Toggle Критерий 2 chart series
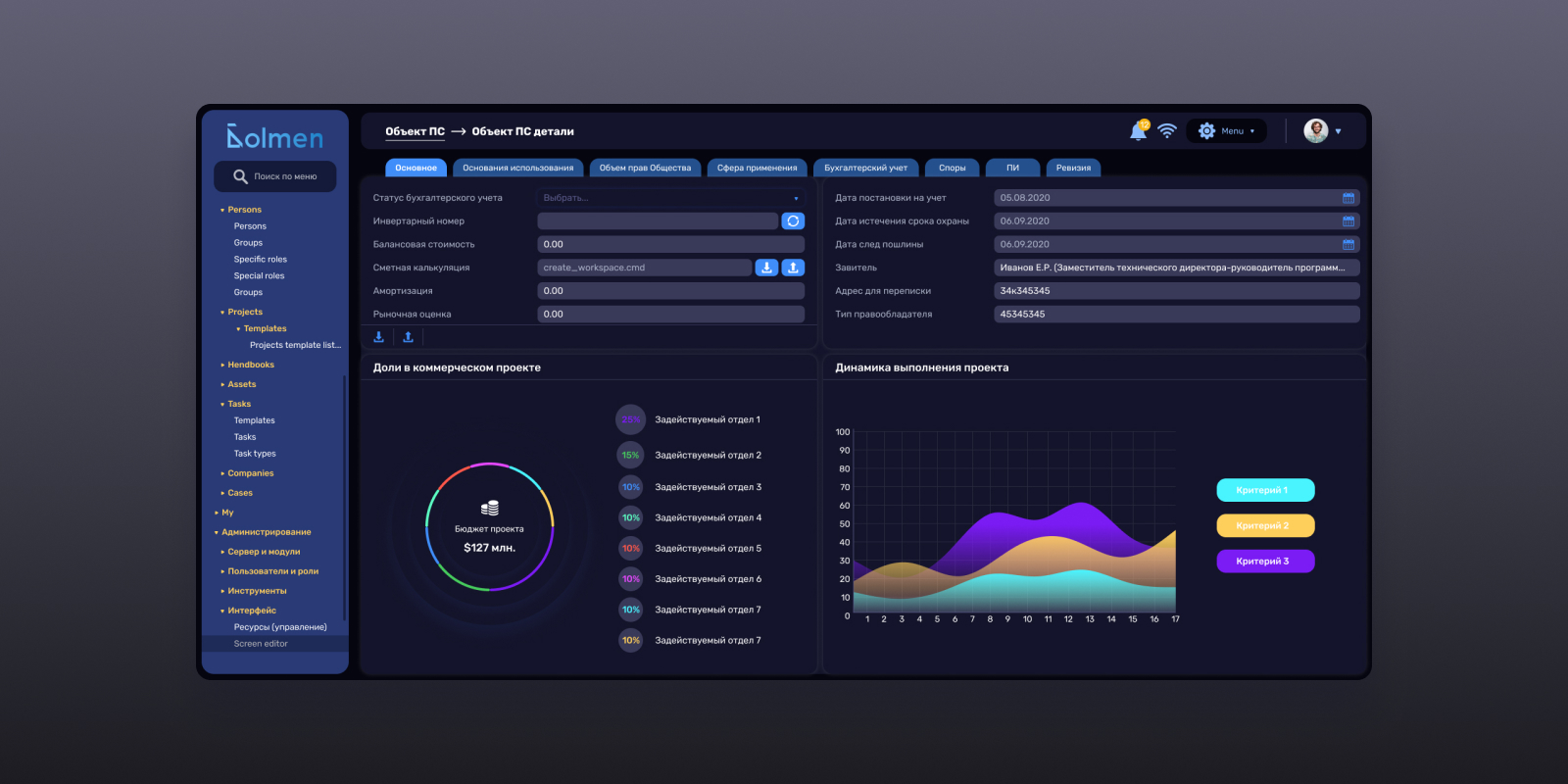The width and height of the screenshot is (1568, 784). tap(1265, 525)
